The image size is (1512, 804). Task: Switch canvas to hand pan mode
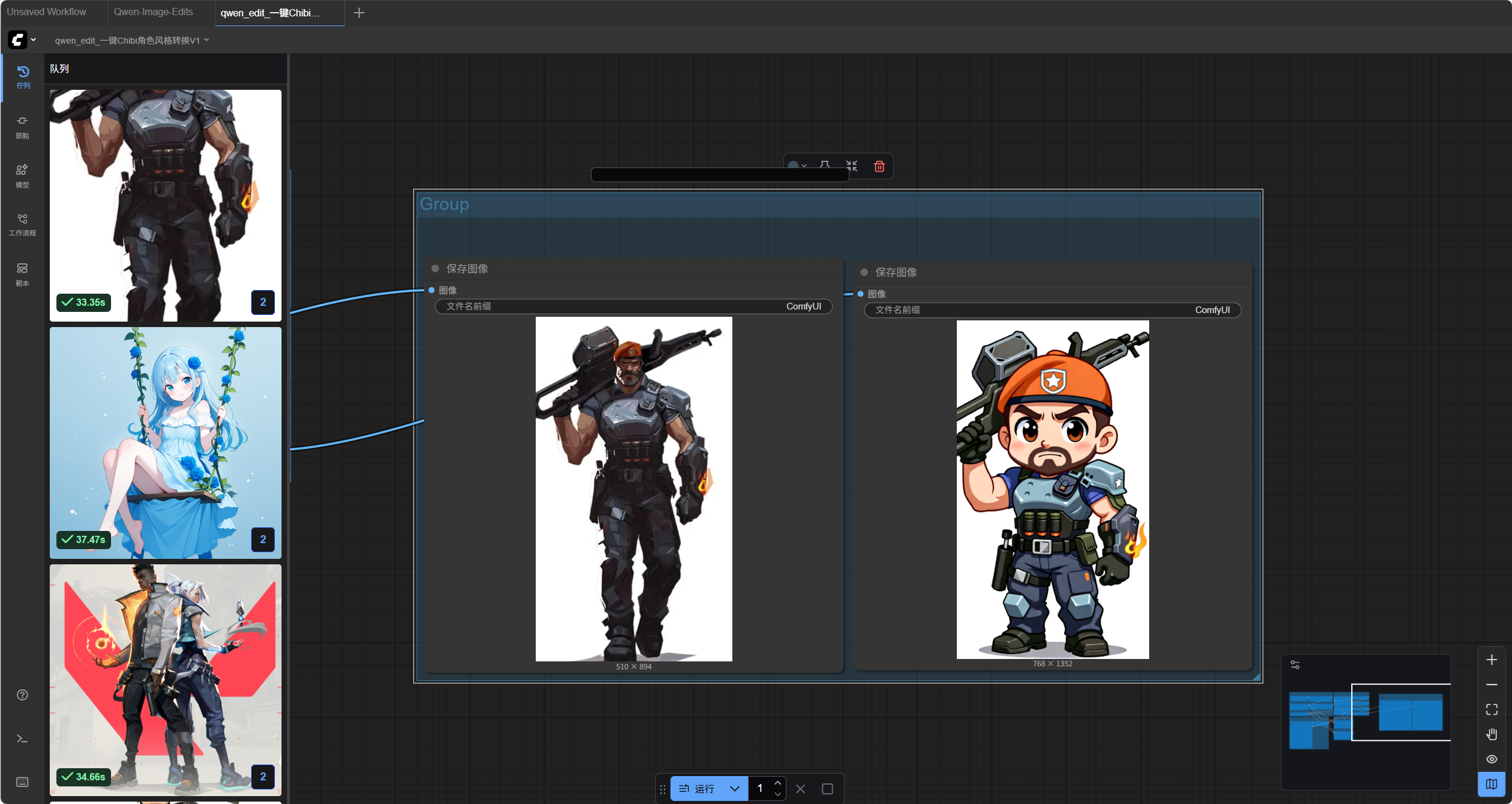(x=1491, y=734)
